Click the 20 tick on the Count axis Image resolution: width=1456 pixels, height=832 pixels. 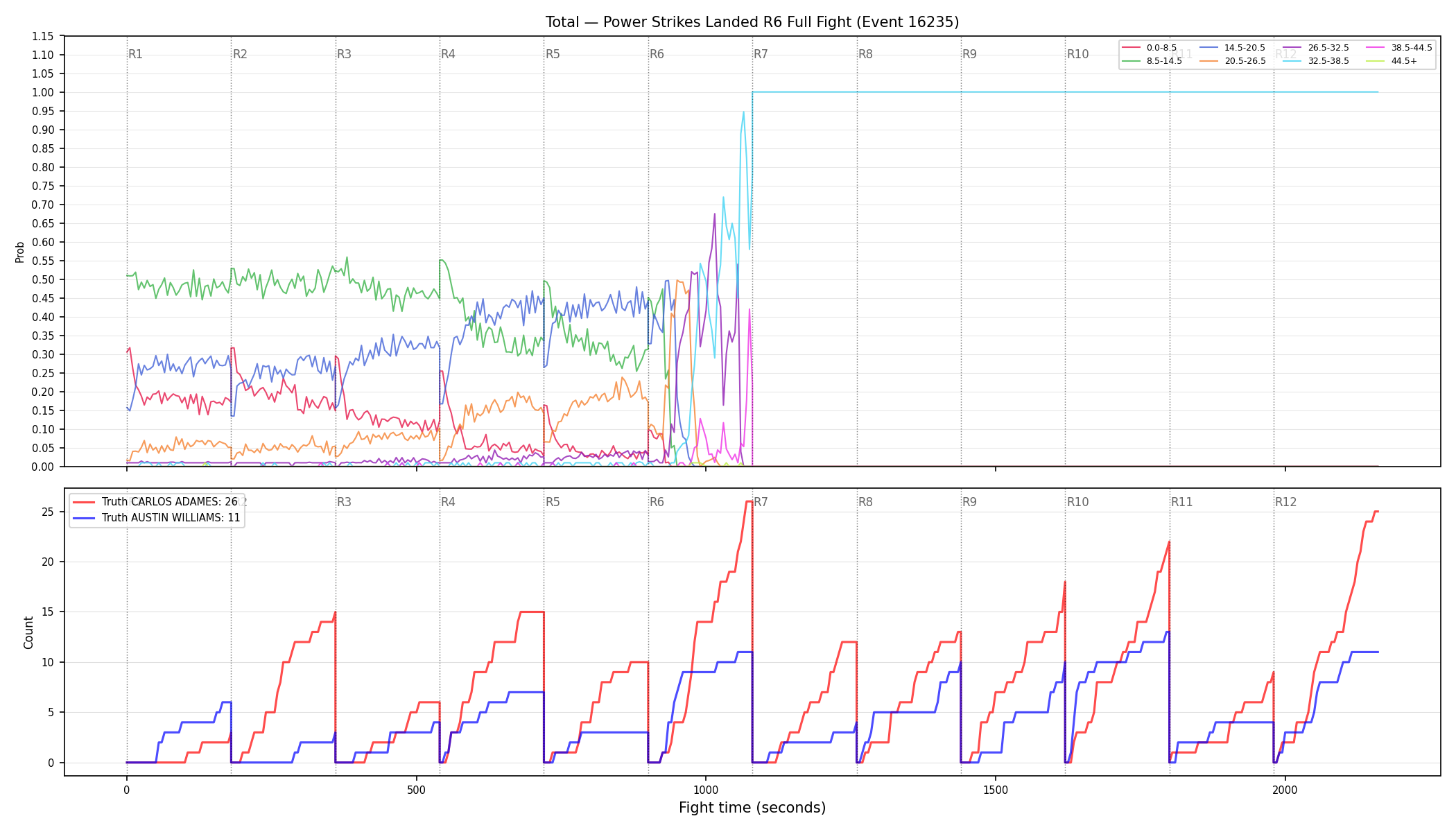pos(49,562)
